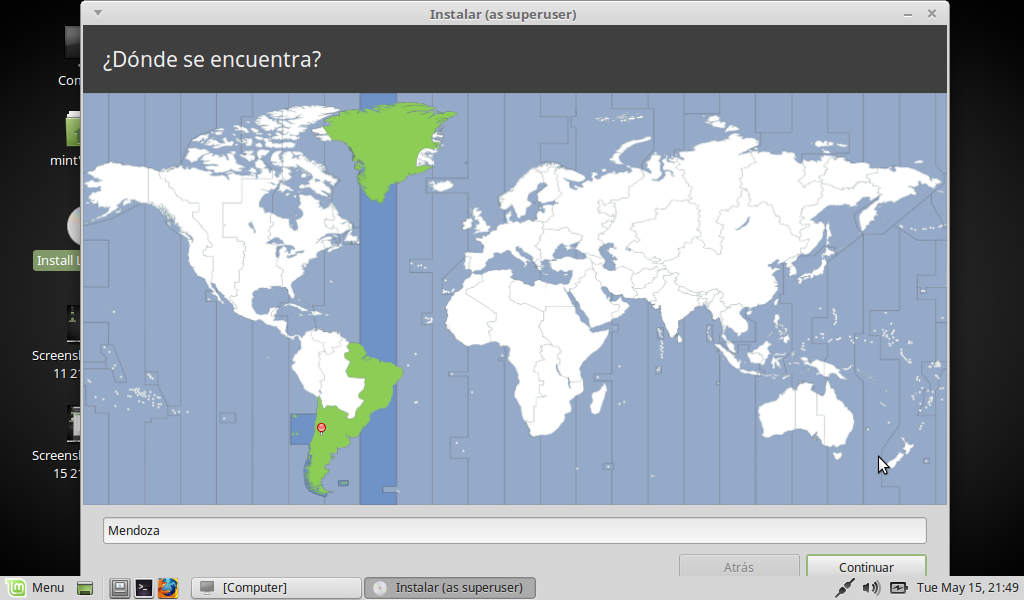This screenshot has width=1024, height=600.
Task: Open the file manager launcher in panel
Action: [x=119, y=587]
